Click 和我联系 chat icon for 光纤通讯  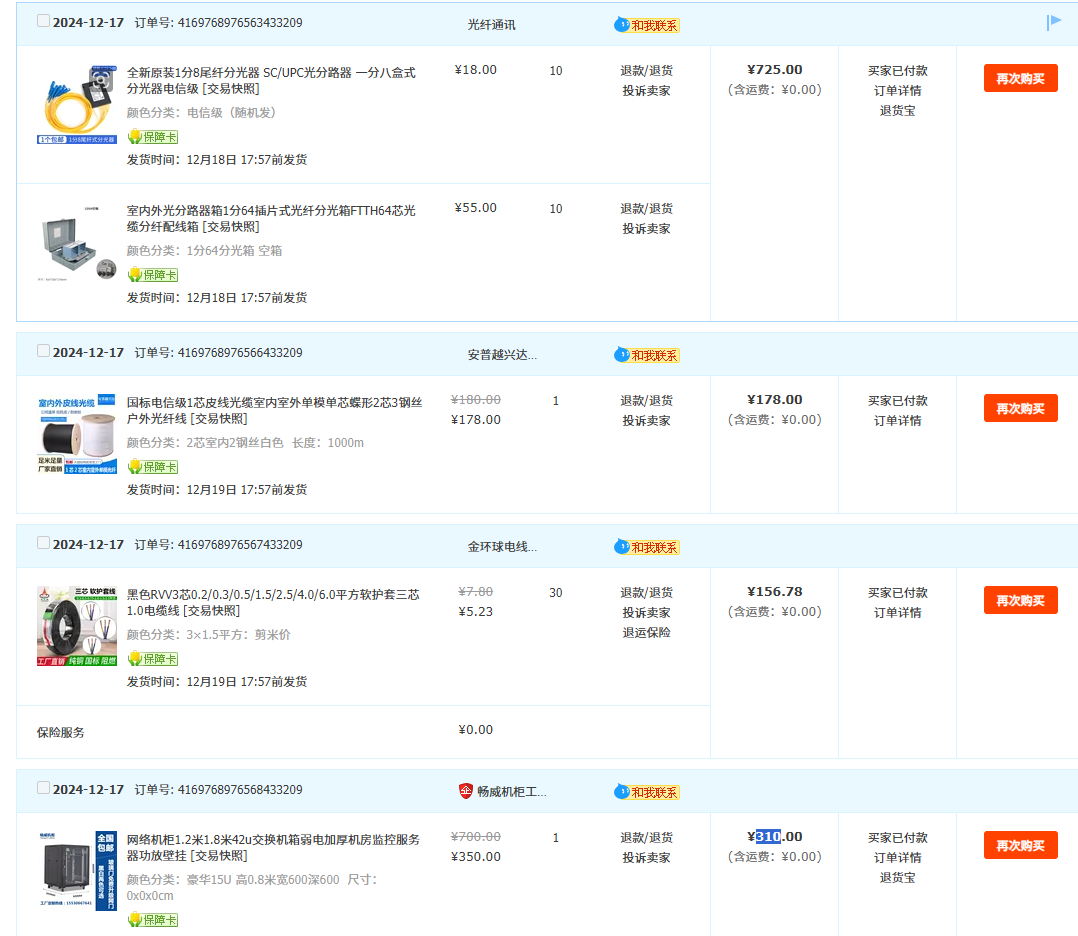tap(646, 25)
